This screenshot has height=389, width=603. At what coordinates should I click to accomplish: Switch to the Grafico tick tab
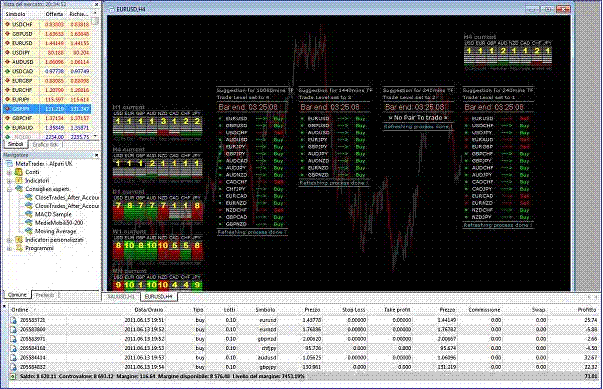click(x=45, y=145)
